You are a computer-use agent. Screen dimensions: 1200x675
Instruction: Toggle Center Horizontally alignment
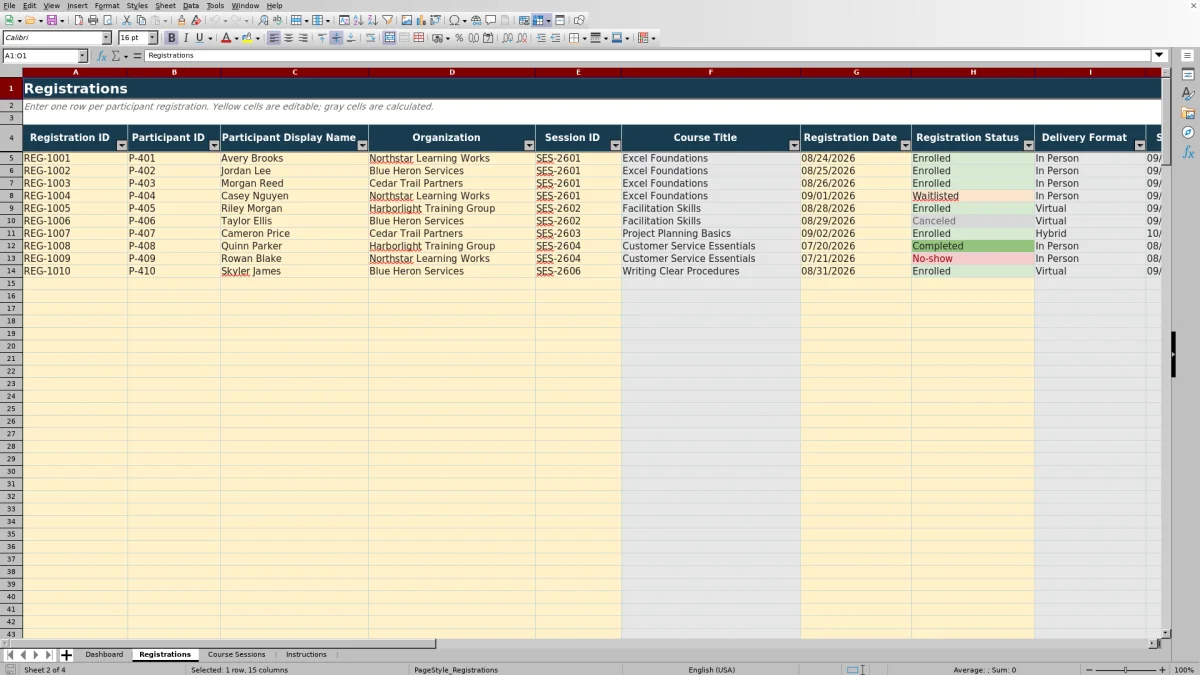click(x=288, y=38)
